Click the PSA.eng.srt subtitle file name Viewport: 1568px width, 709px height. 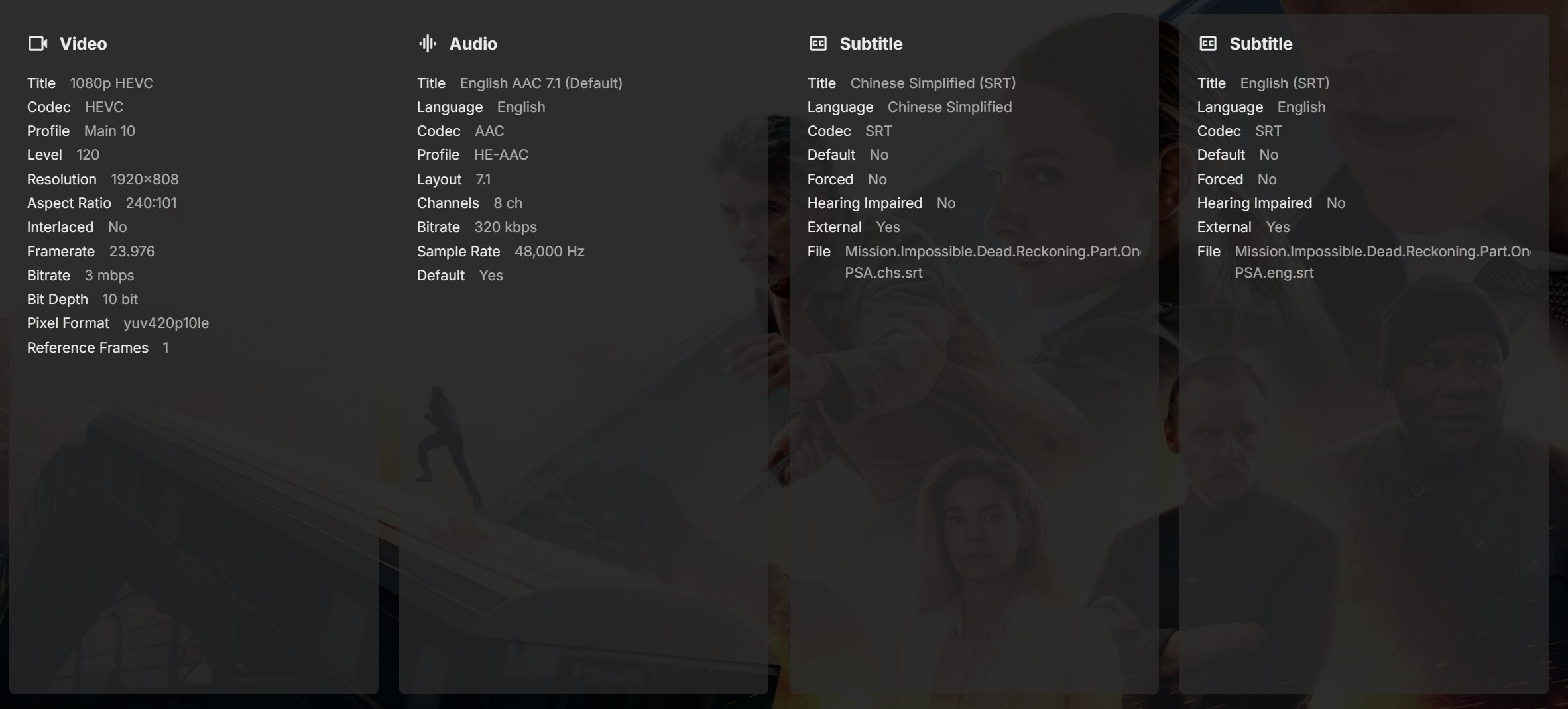pos(1382,262)
